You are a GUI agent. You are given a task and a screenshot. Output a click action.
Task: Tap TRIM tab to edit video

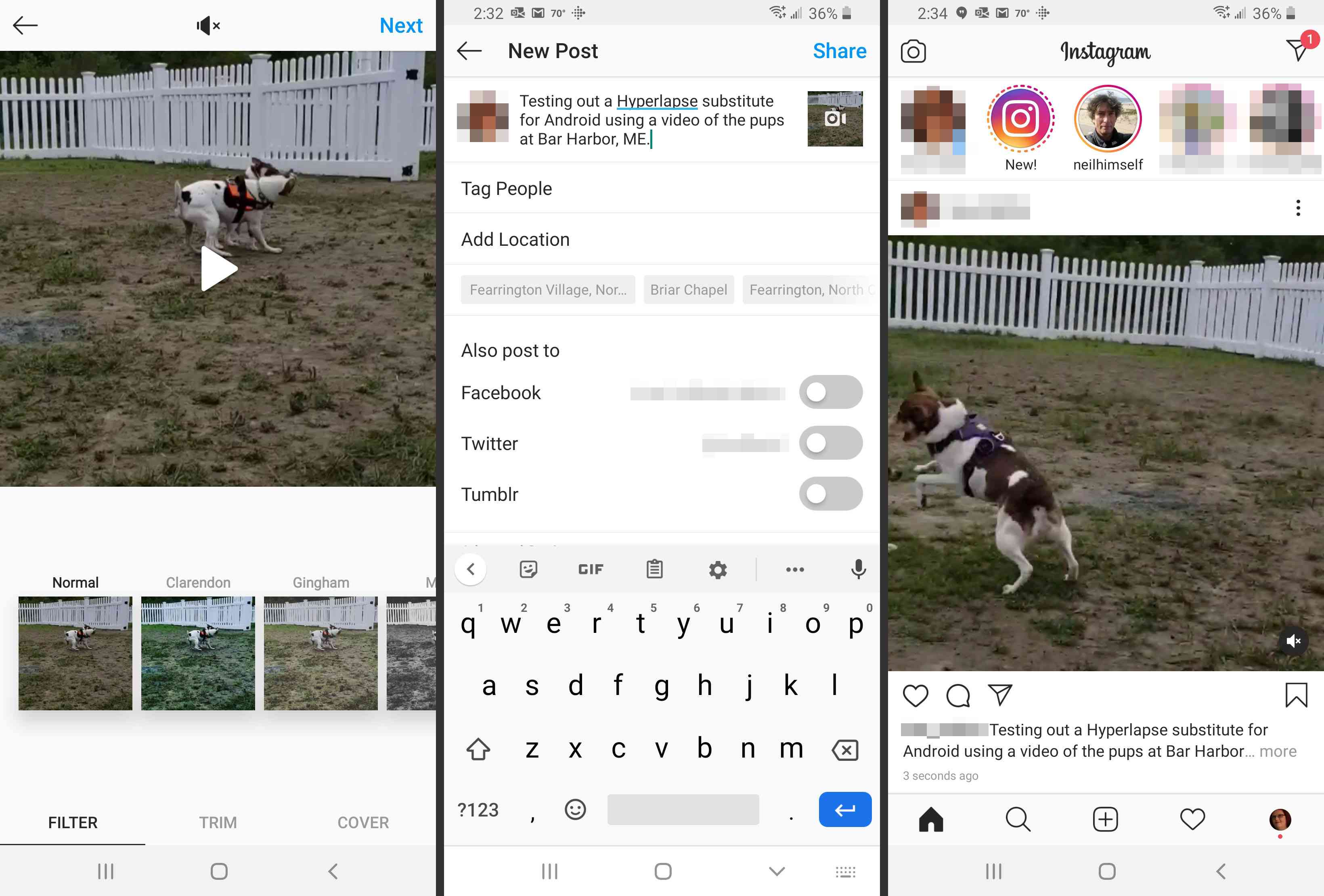click(218, 822)
